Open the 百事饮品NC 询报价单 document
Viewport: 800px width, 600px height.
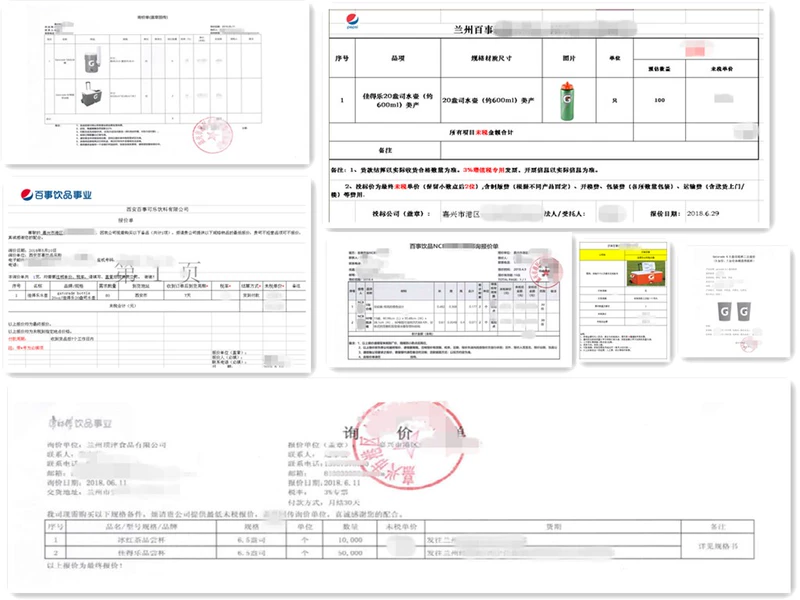(x=449, y=301)
